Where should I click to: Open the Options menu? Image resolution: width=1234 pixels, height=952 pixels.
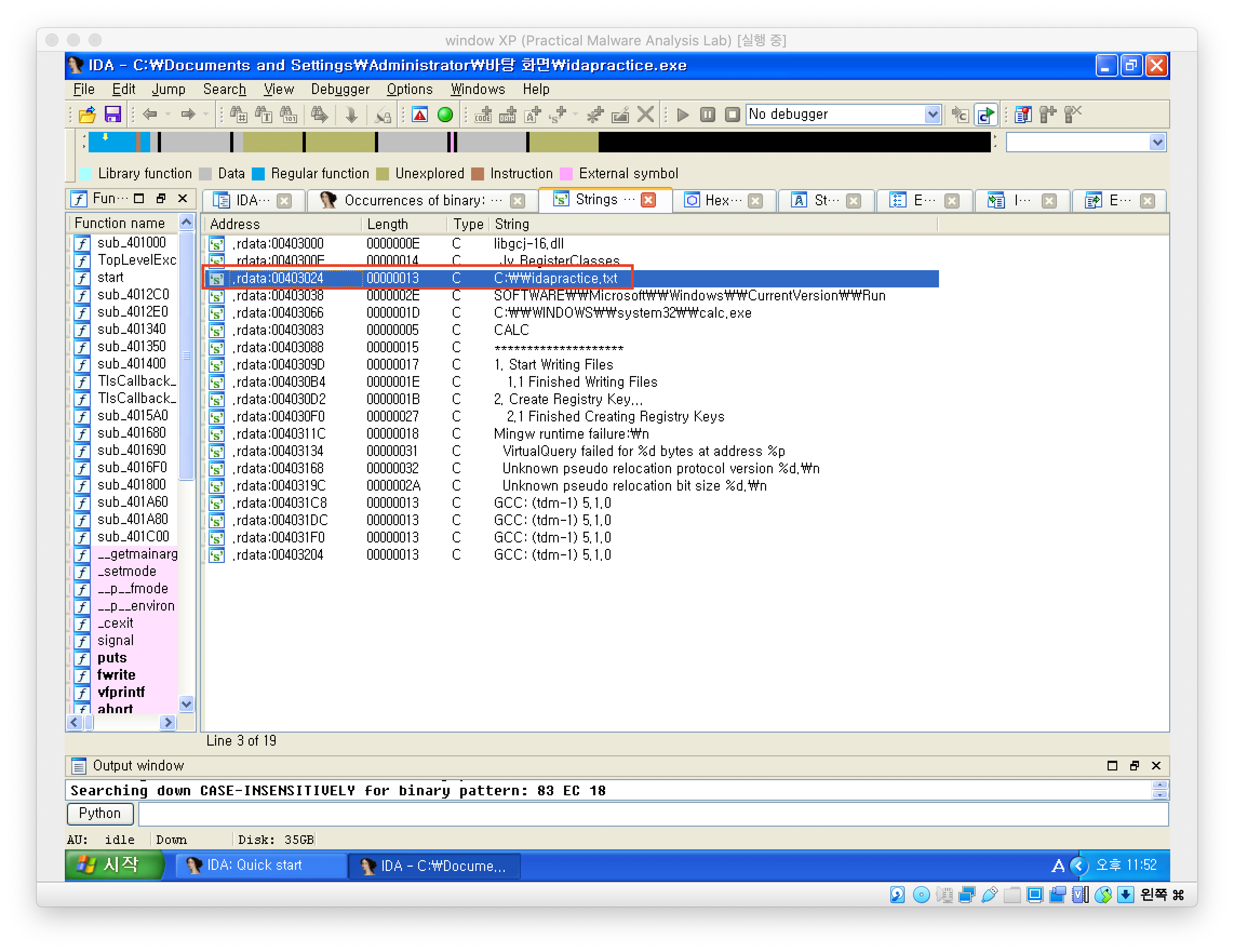pyautogui.click(x=410, y=89)
